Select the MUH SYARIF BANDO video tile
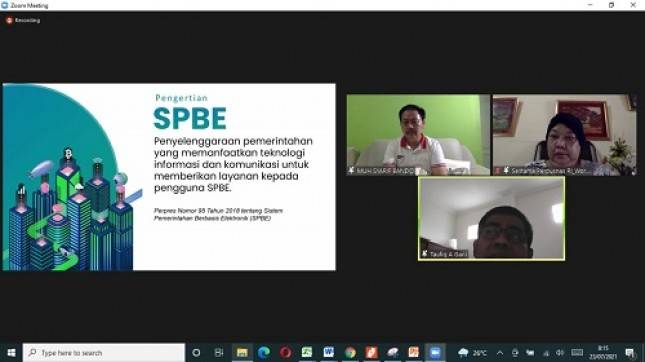Viewport: 645px width, 362px height. coord(418,135)
